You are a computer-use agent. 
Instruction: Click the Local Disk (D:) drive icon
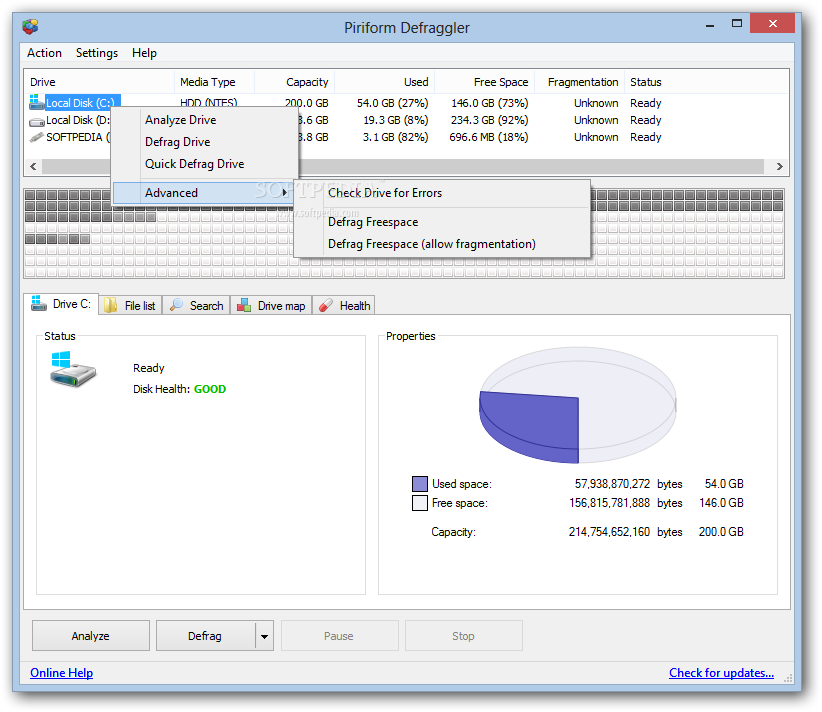click(37, 122)
